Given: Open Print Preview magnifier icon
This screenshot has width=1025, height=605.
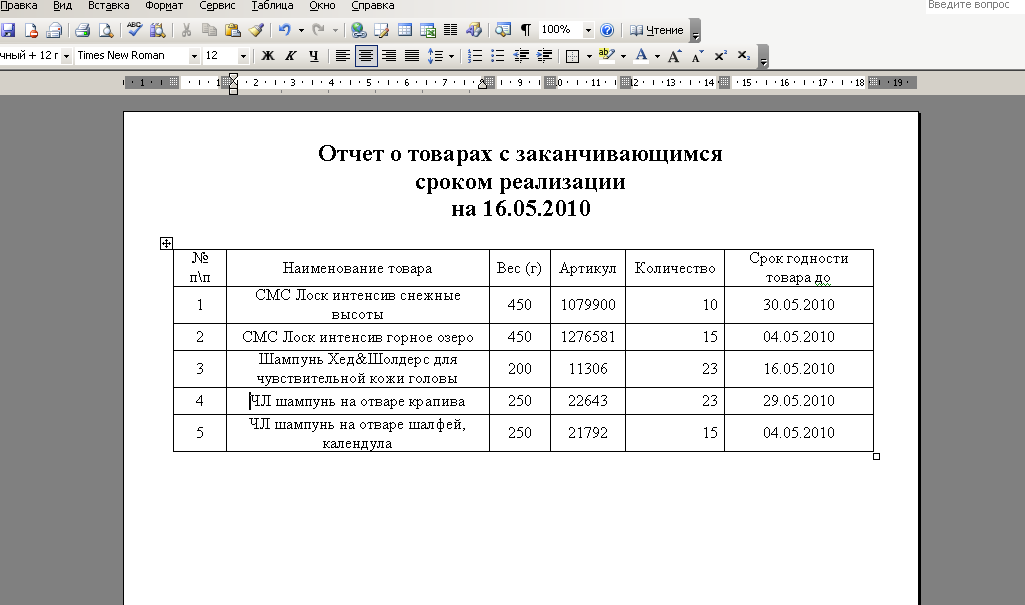Looking at the screenshot, I should click(105, 30).
